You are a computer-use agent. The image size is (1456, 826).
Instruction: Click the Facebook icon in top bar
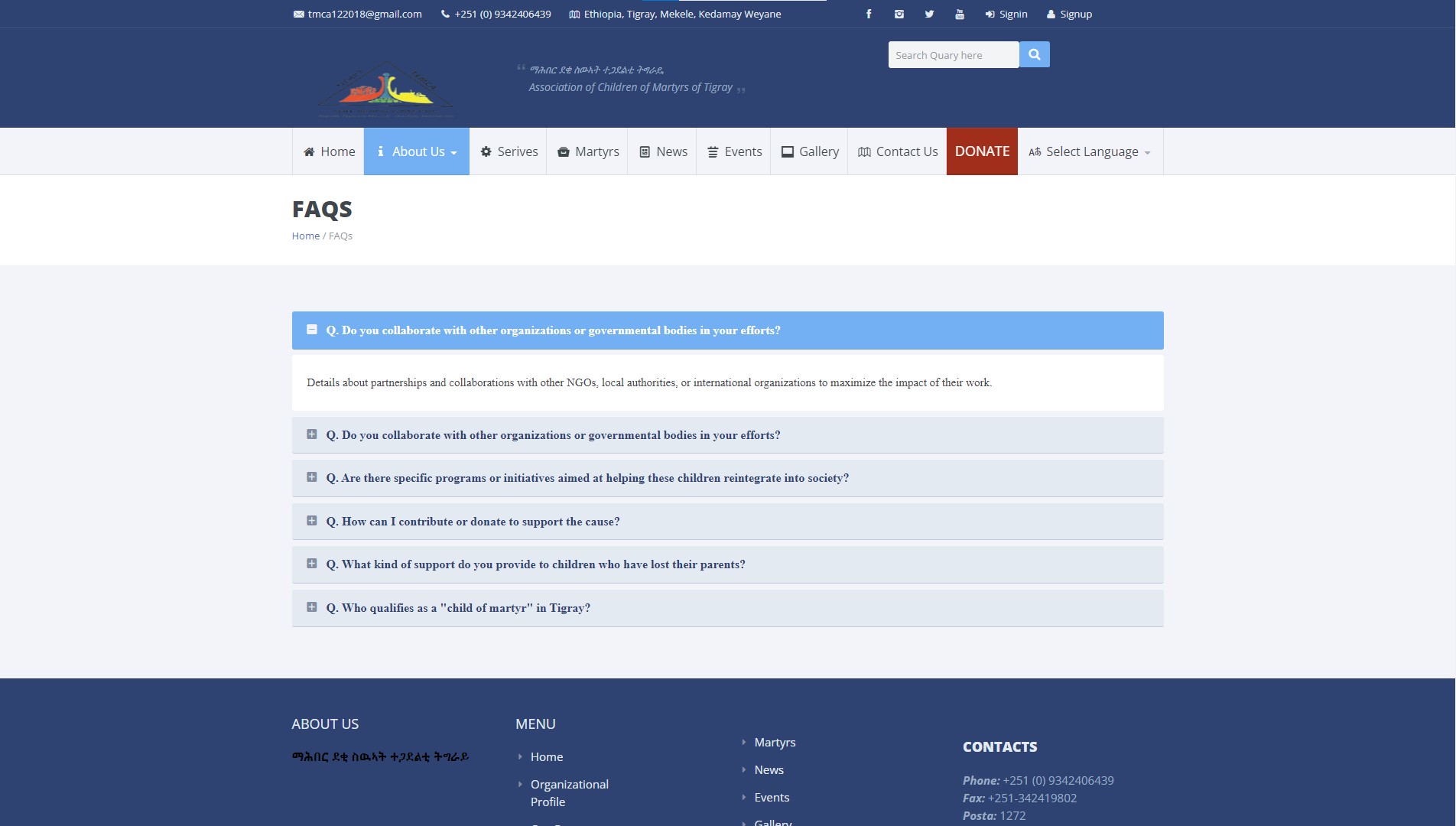[x=869, y=14]
